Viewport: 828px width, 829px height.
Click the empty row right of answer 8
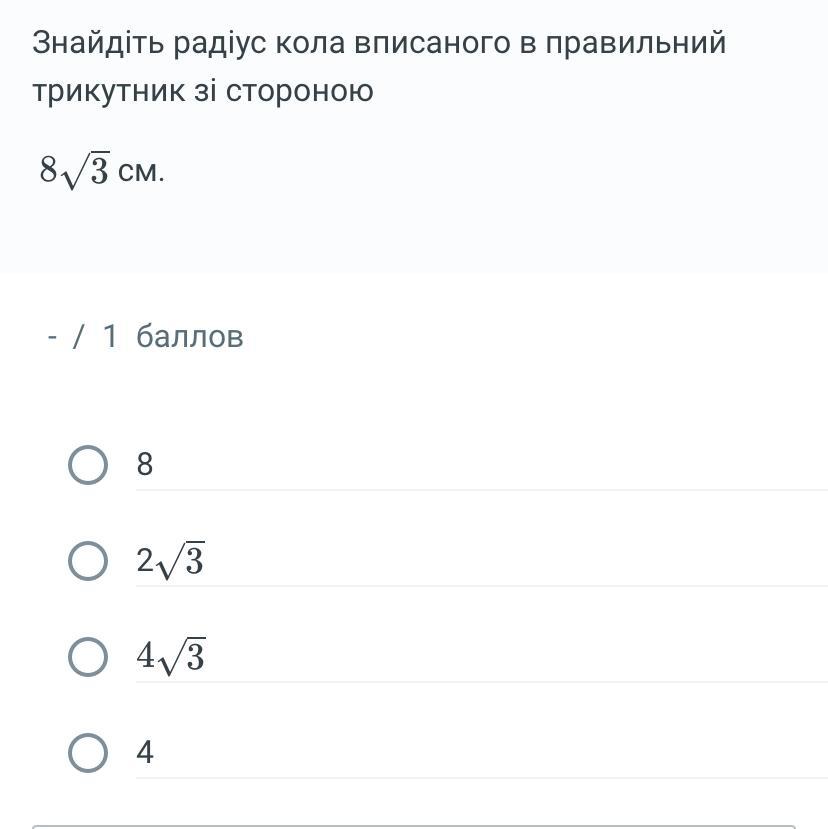point(500,465)
